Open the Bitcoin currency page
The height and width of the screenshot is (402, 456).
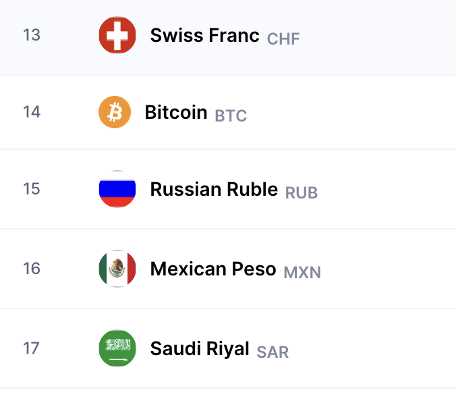(x=176, y=112)
